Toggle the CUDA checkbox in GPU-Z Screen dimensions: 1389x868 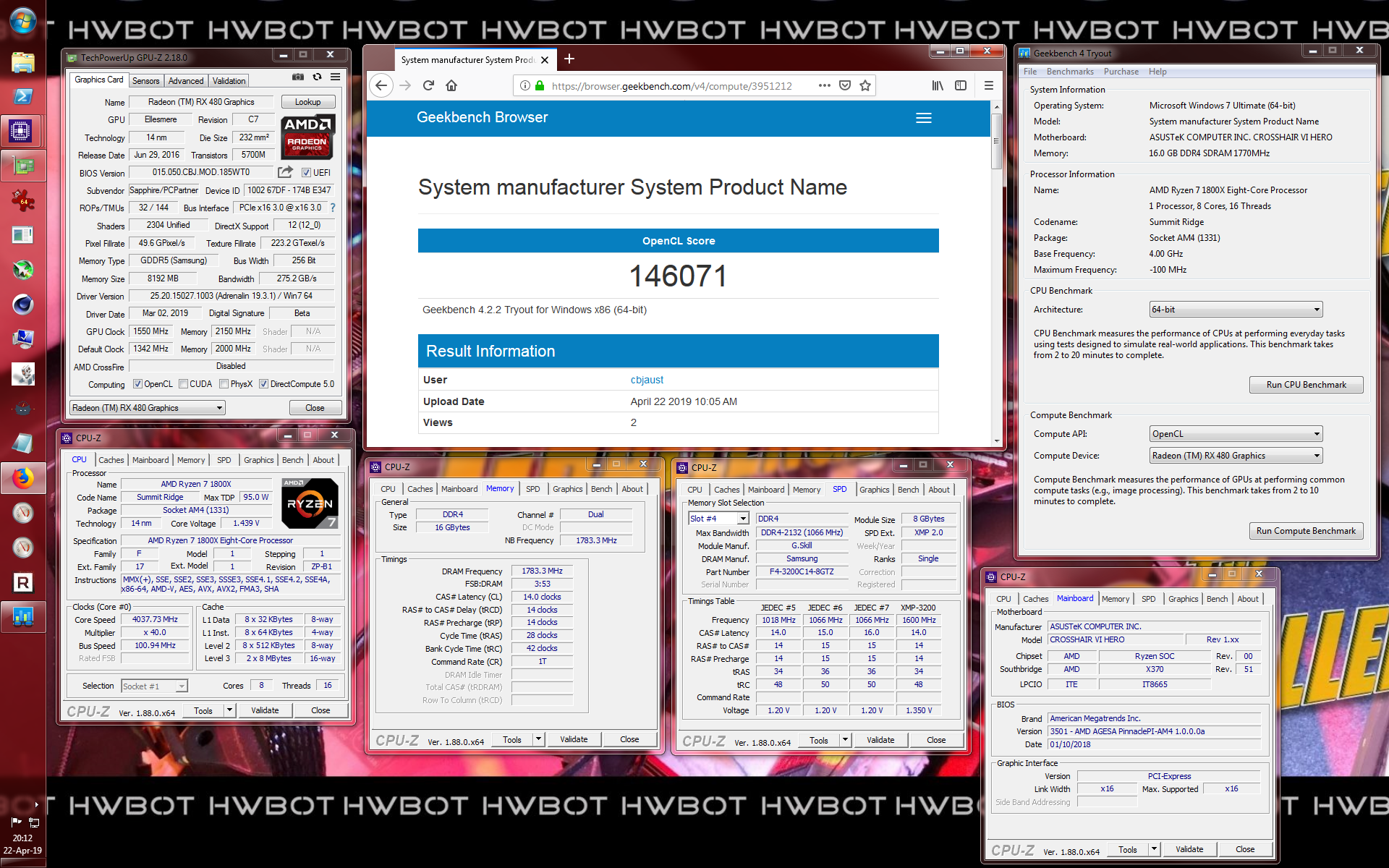click(x=184, y=384)
